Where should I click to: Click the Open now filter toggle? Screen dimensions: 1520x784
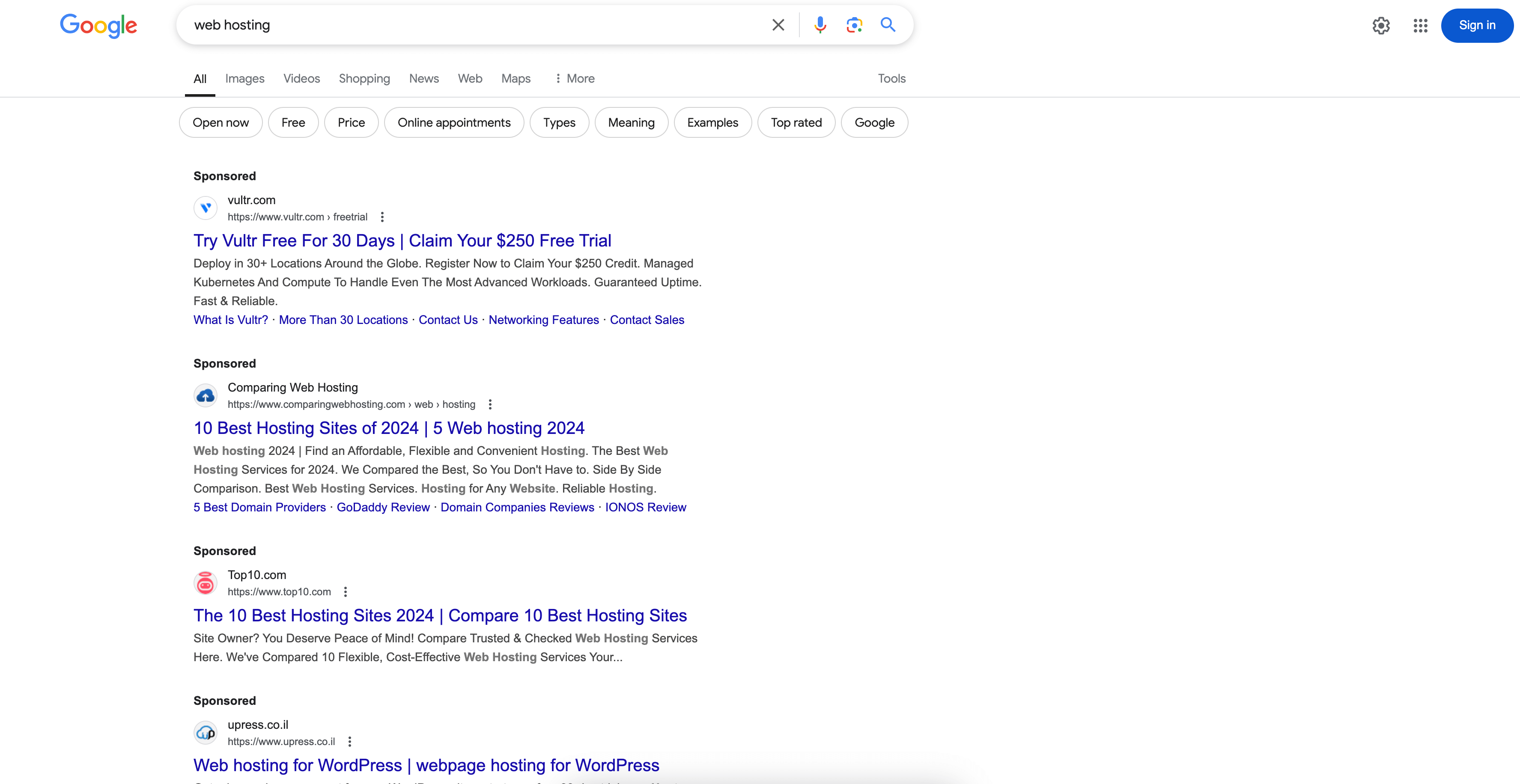coord(221,122)
